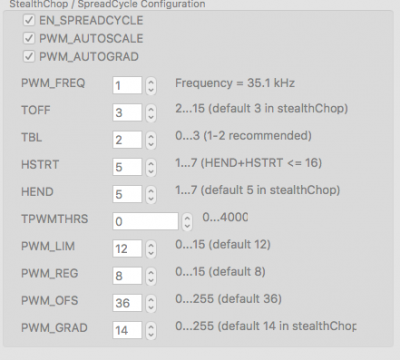Screen dimensions: 400x360
Task: Decrease PWM_OFS using stepper down arrow
Action: [x=151, y=307]
